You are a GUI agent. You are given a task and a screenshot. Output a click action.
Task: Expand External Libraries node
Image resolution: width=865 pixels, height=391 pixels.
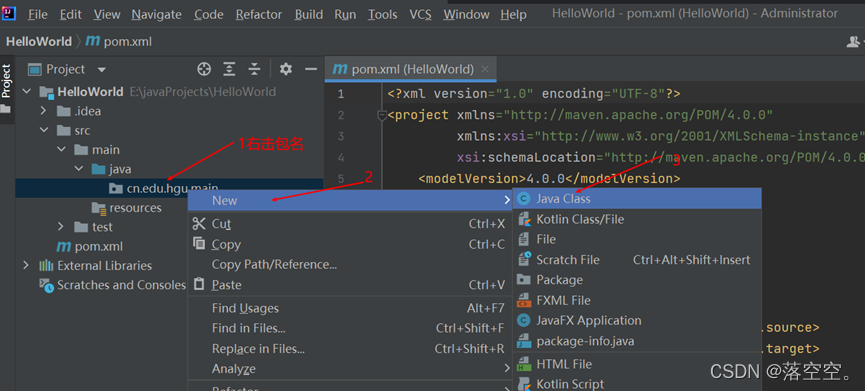[26, 265]
